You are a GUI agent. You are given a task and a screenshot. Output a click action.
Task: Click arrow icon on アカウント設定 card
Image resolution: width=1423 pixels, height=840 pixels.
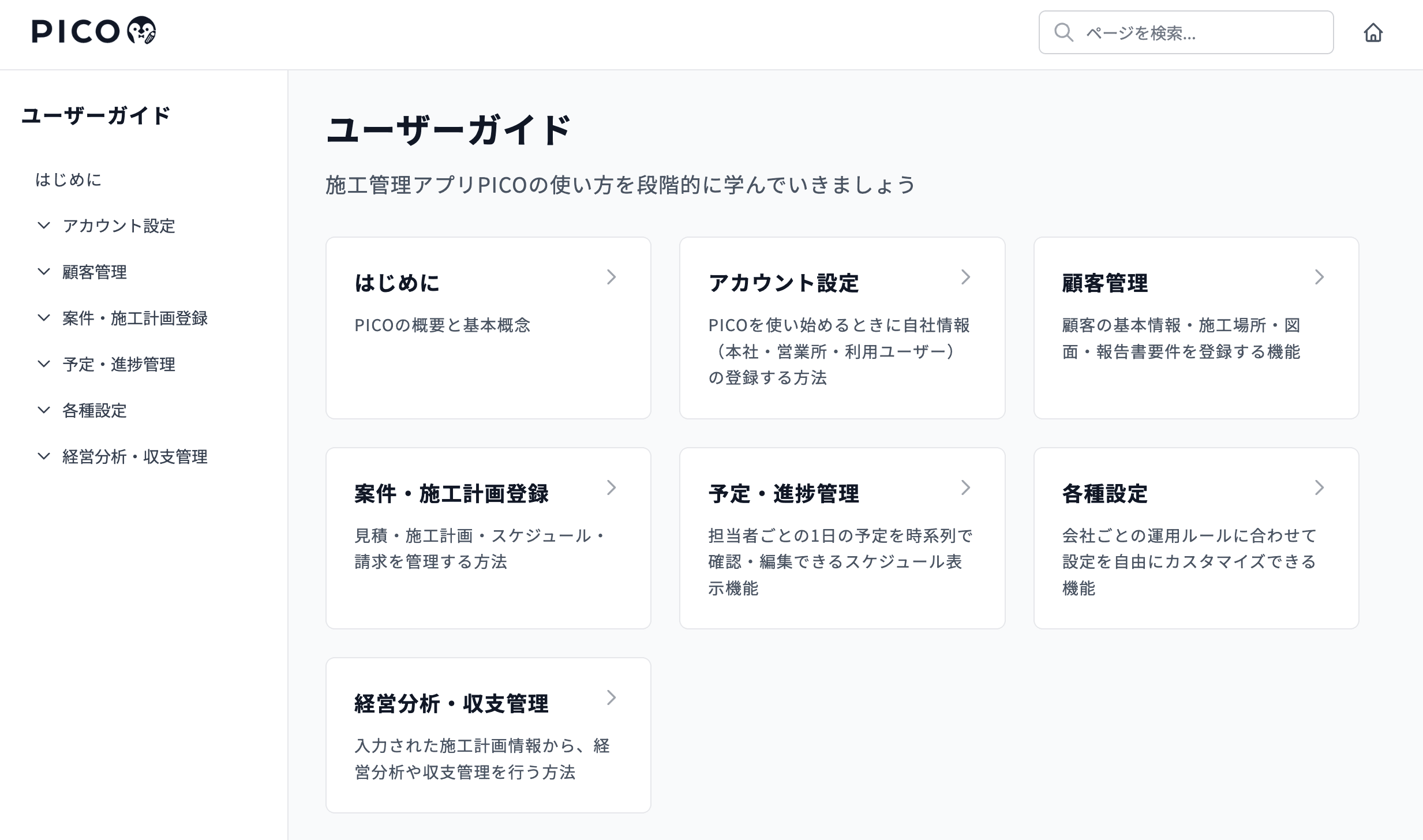coord(965,277)
